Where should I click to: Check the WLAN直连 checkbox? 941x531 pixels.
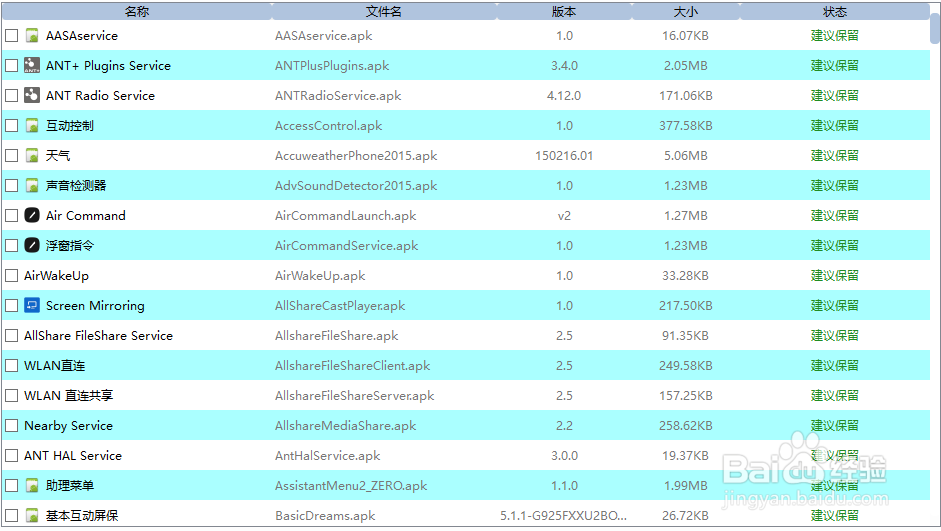[11, 365]
